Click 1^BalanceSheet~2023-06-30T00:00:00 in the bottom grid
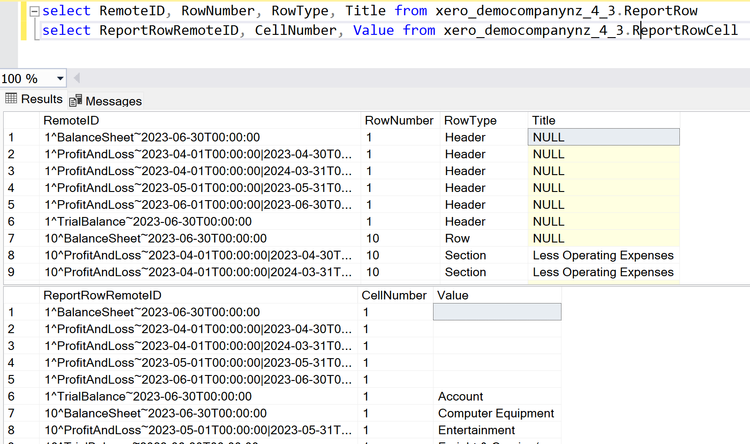750x444 pixels. pos(199,312)
